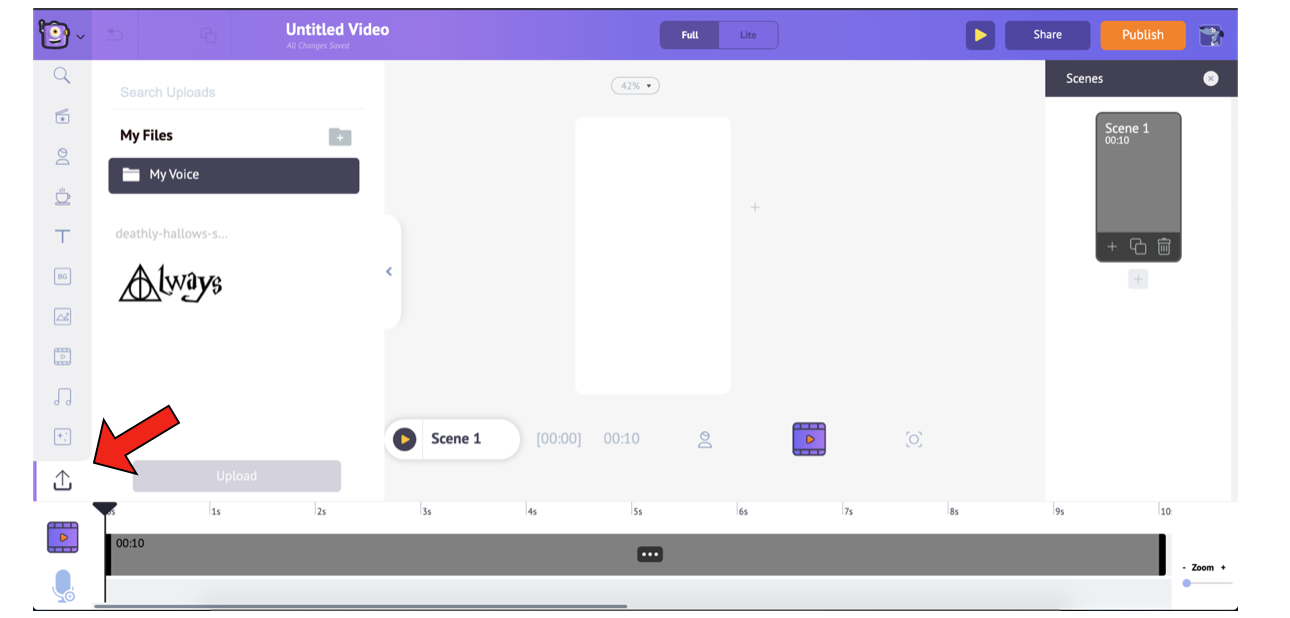Viewport: 1290px width, 618px height.
Task: Open the 42% zoom dropdown
Action: click(x=635, y=86)
